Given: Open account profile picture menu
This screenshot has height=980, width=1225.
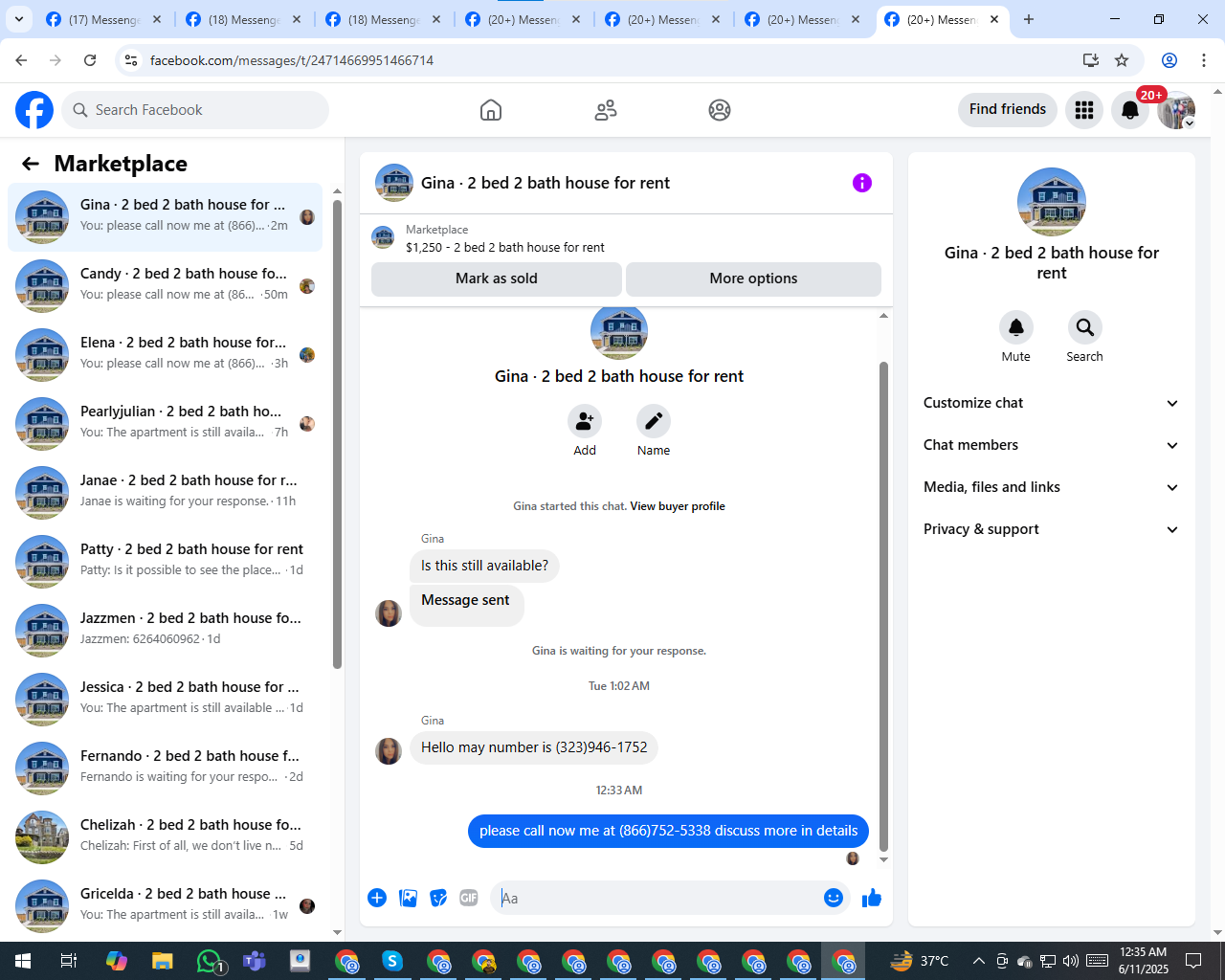Looking at the screenshot, I should (1176, 110).
